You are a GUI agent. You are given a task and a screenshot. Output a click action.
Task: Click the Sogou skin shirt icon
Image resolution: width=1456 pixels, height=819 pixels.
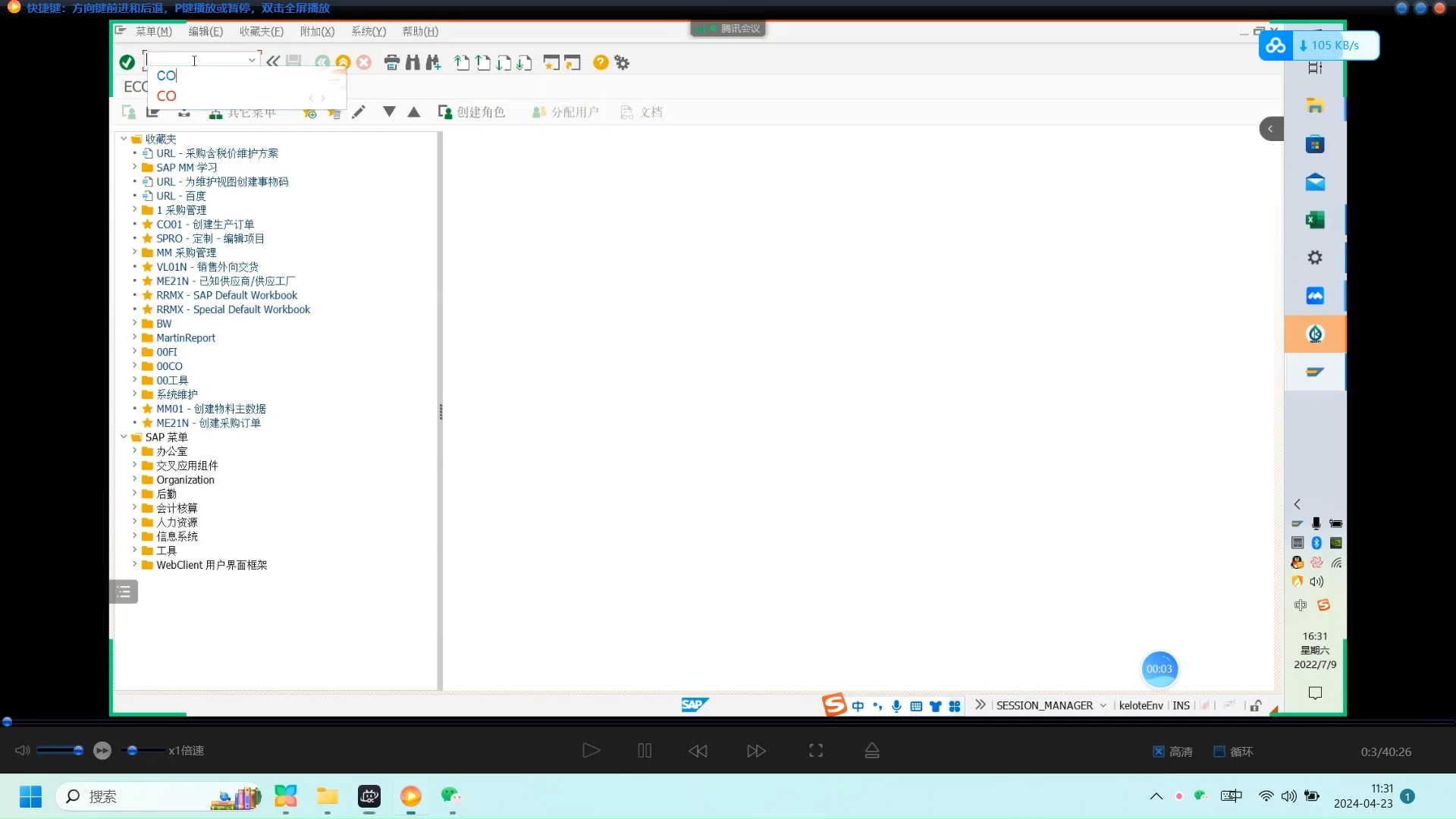935,706
